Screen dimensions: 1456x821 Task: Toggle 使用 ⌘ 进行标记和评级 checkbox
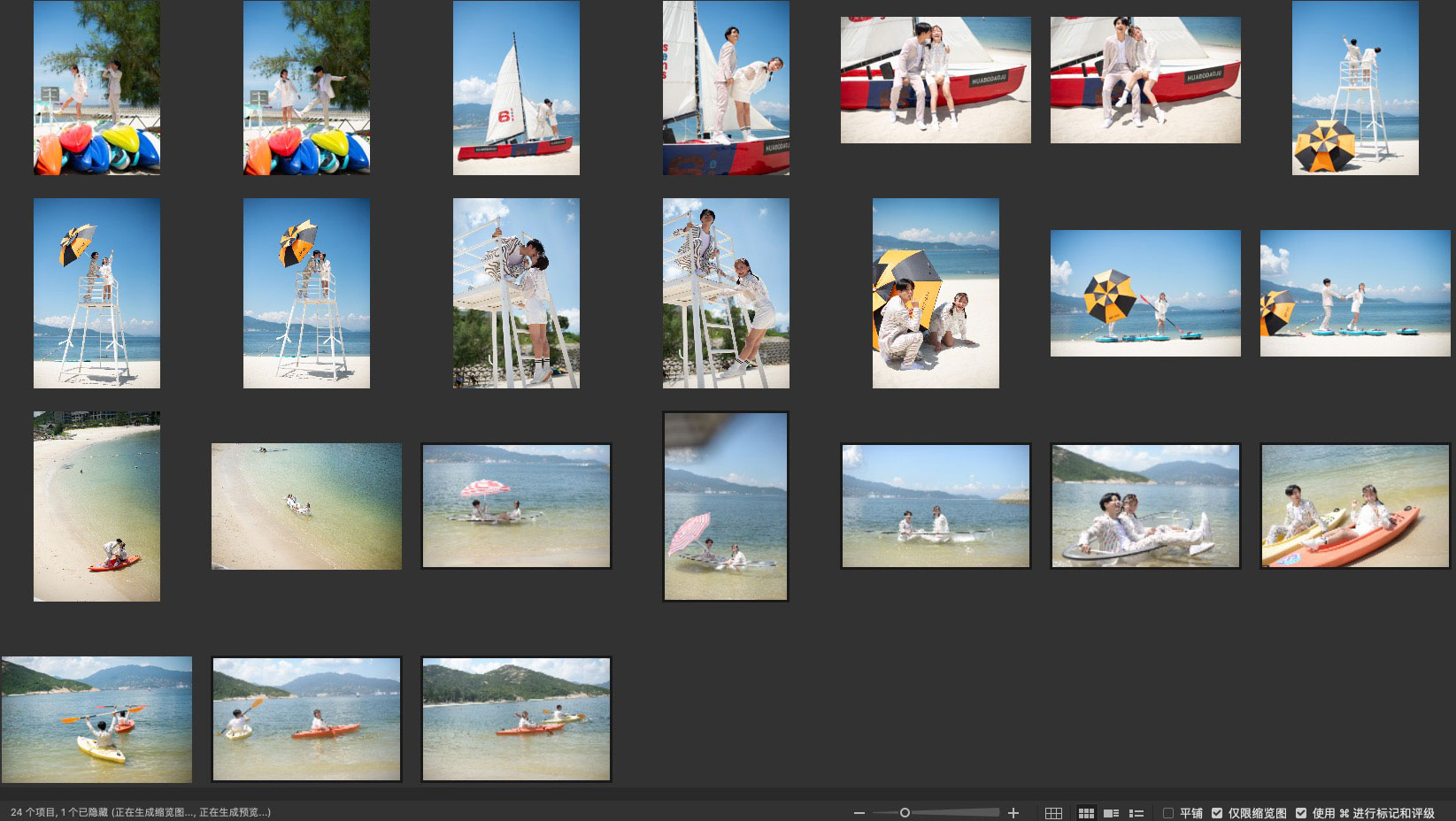pos(1301,813)
